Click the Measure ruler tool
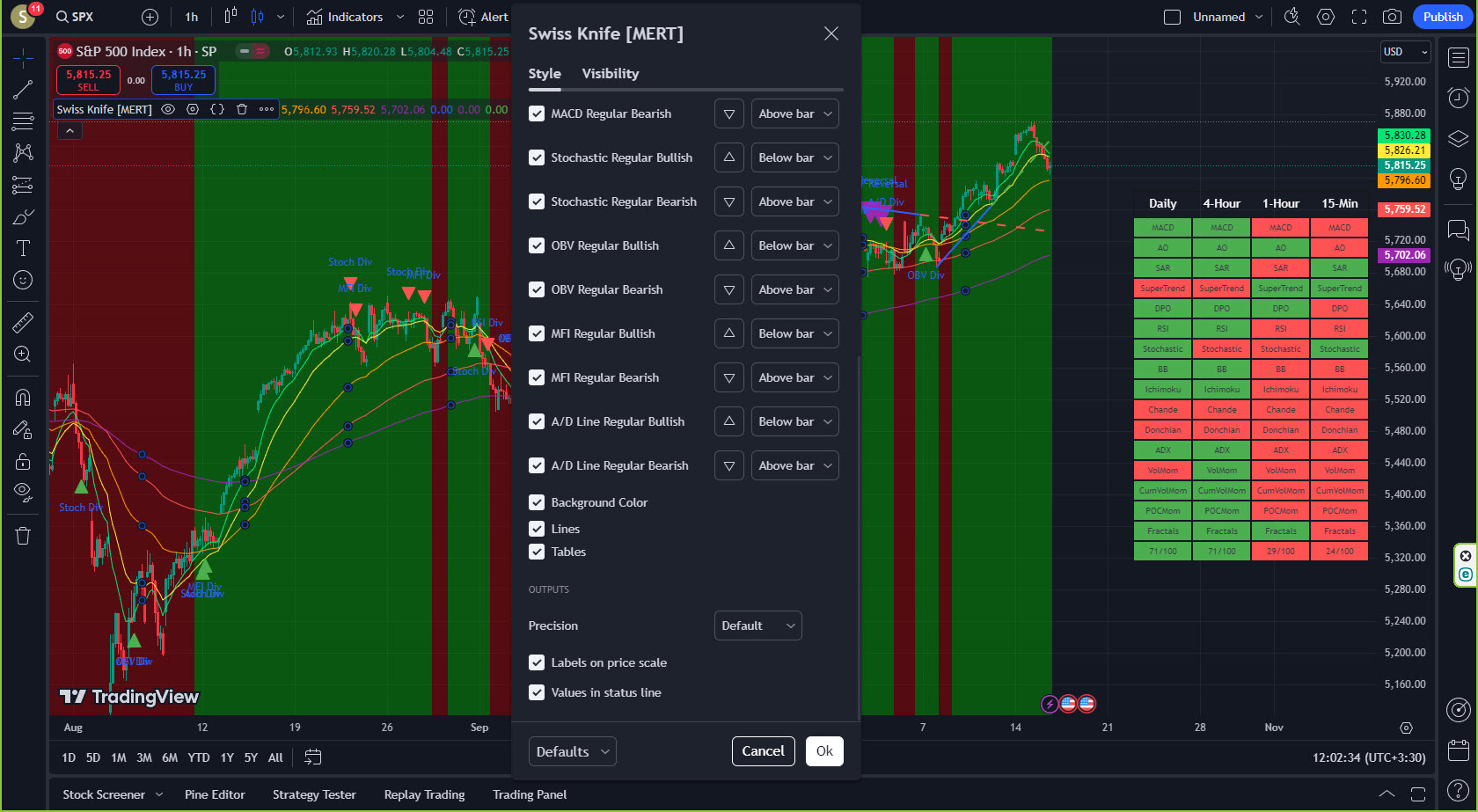 tap(23, 323)
